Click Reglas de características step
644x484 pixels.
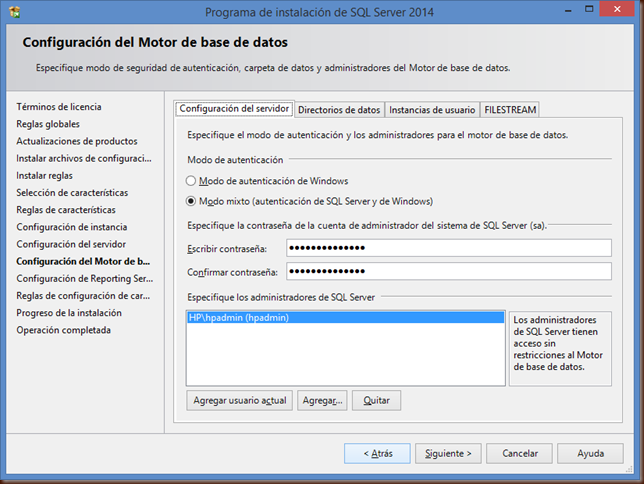tap(66, 210)
